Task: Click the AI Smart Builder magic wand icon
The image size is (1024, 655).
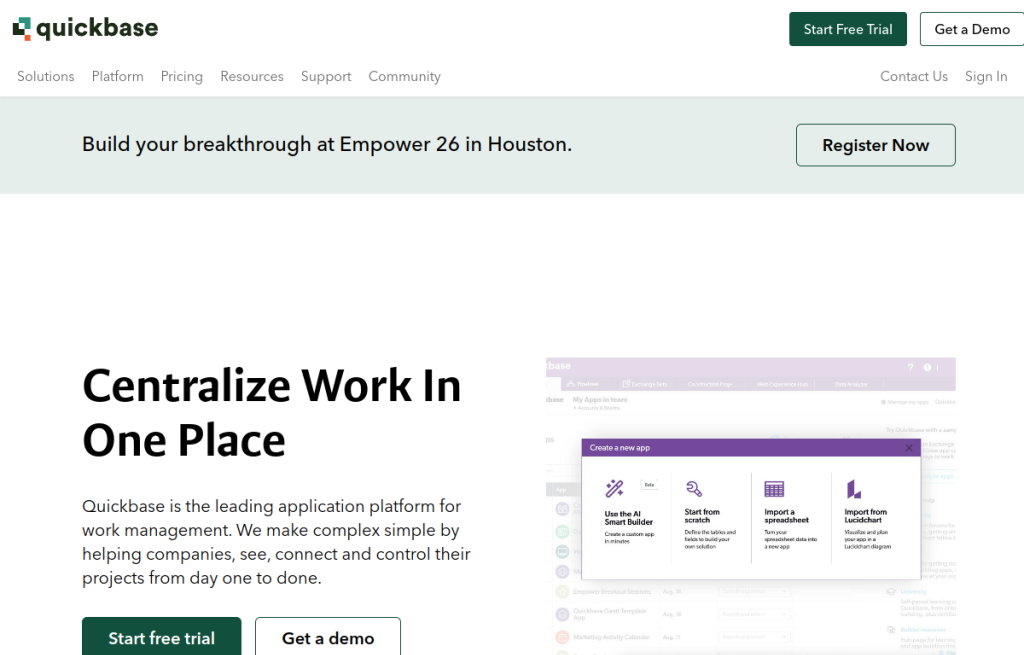Action: point(614,489)
